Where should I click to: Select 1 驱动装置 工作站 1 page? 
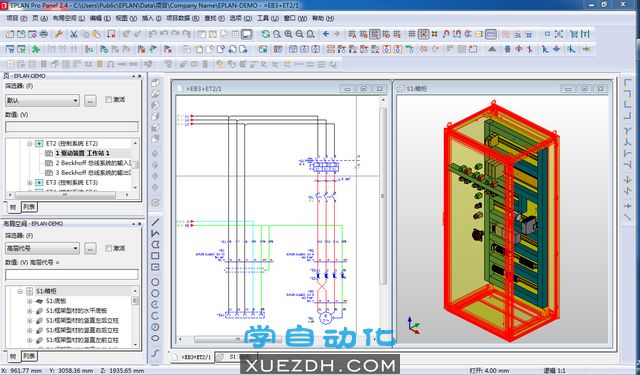click(82, 153)
